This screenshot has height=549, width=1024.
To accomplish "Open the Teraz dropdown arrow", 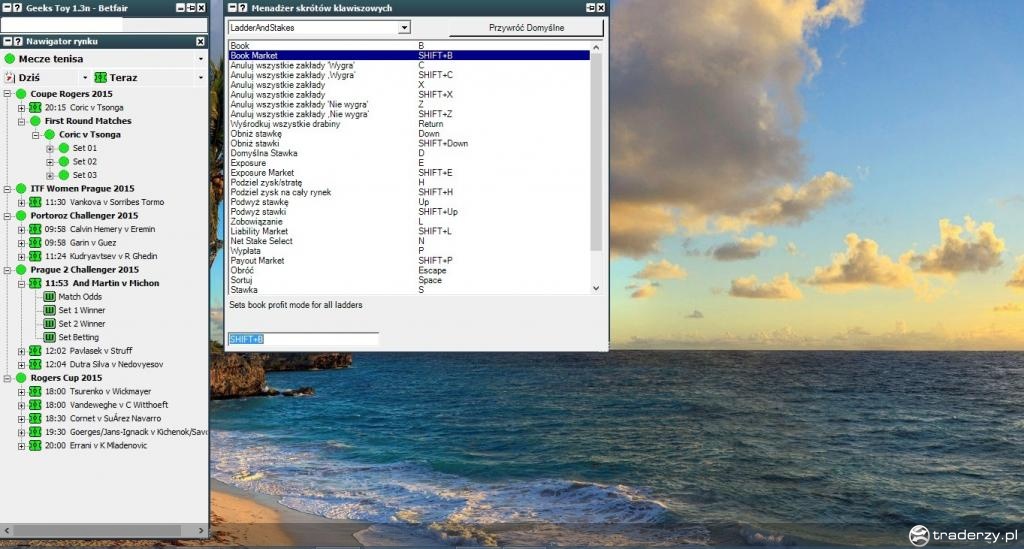I will (x=200, y=78).
